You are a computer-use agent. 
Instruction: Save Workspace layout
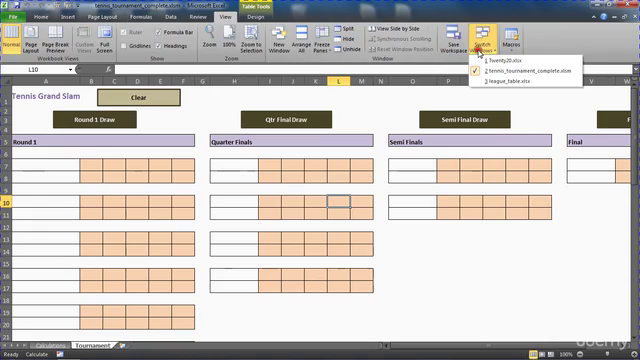pyautogui.click(x=453, y=39)
